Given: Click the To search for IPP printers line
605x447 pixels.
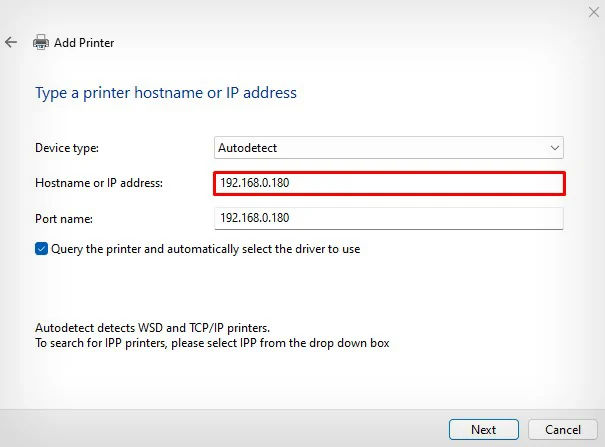Looking at the screenshot, I should click(x=212, y=343).
